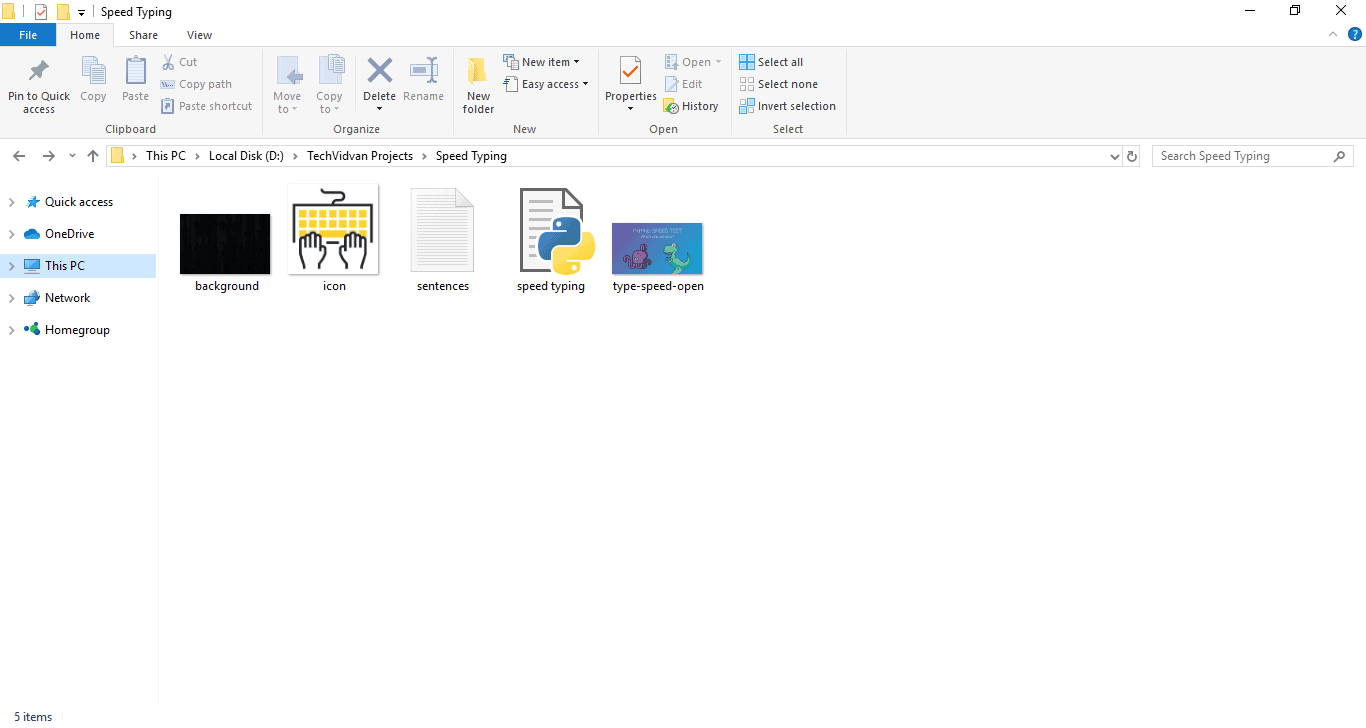Open the New item dropdown
This screenshot has height=728, width=1366.
tap(542, 62)
